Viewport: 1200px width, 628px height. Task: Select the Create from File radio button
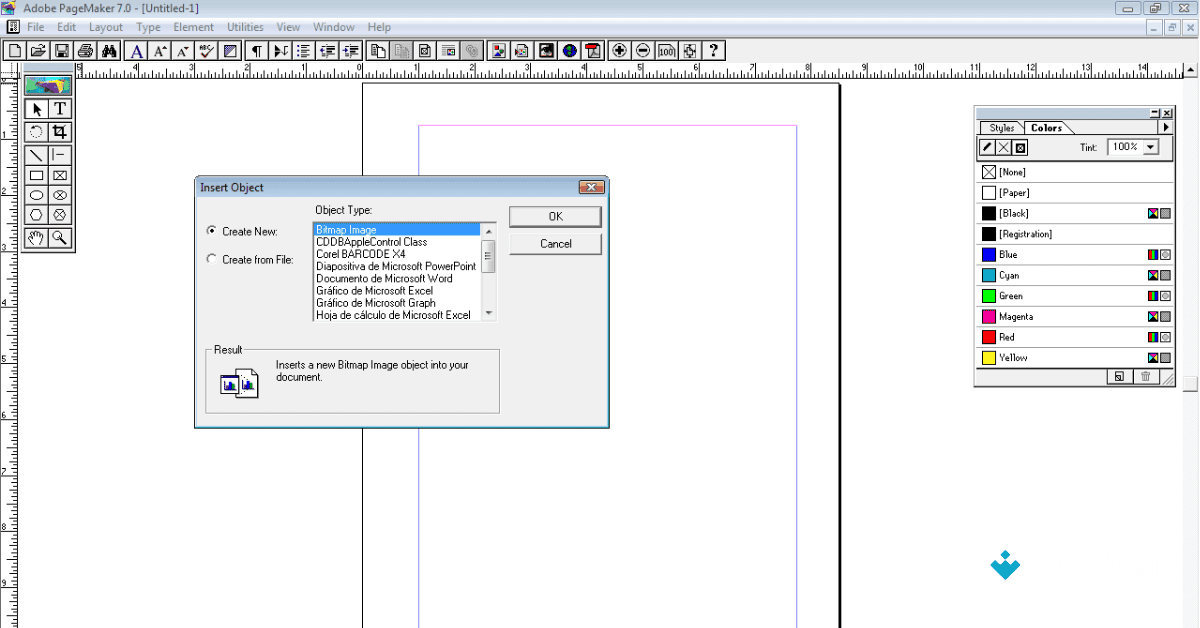pyautogui.click(x=211, y=258)
